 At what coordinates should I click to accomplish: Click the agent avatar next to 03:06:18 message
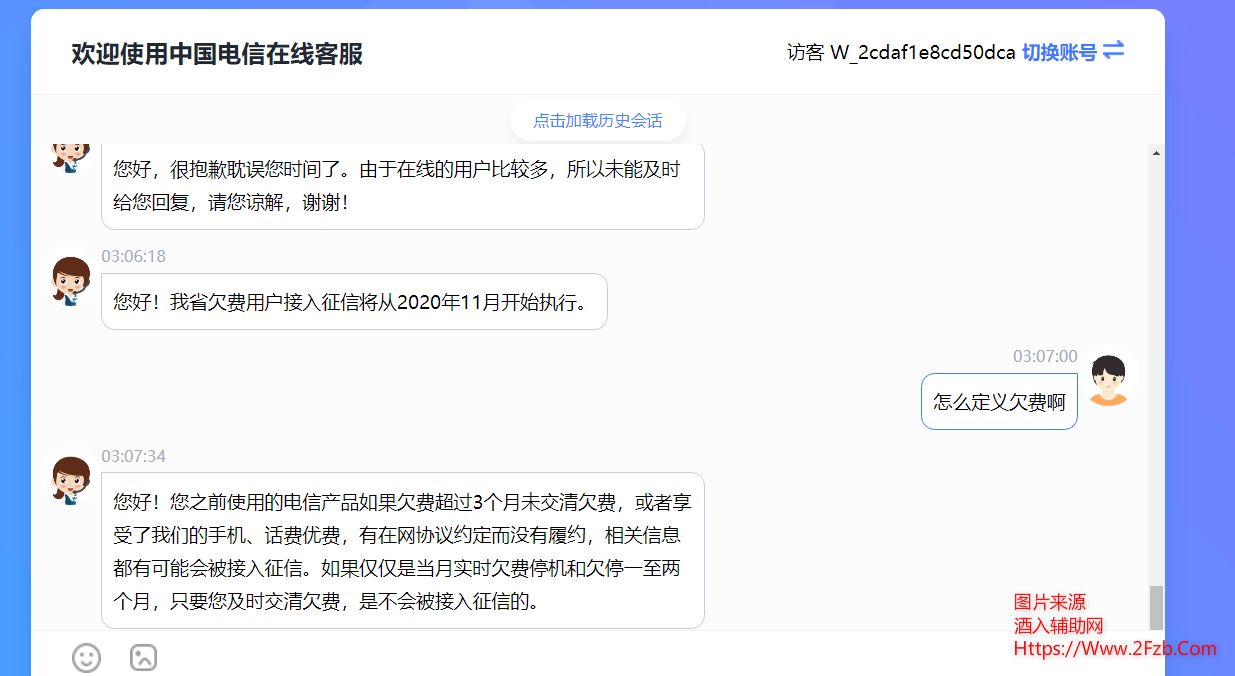(x=69, y=281)
